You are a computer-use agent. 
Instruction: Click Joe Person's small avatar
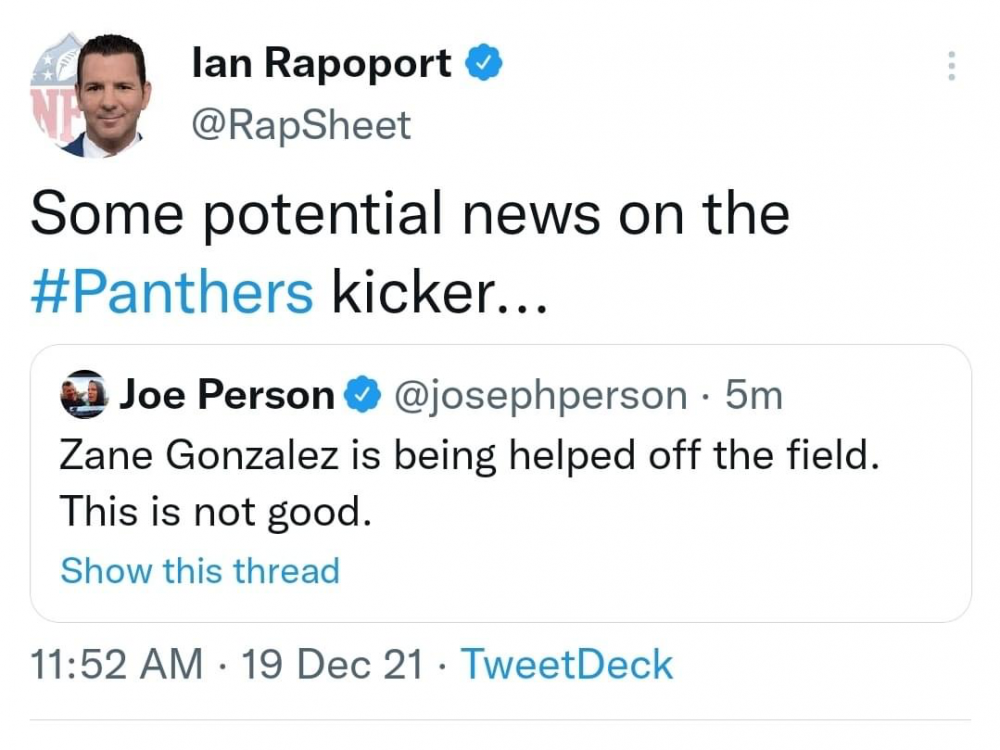pos(84,396)
